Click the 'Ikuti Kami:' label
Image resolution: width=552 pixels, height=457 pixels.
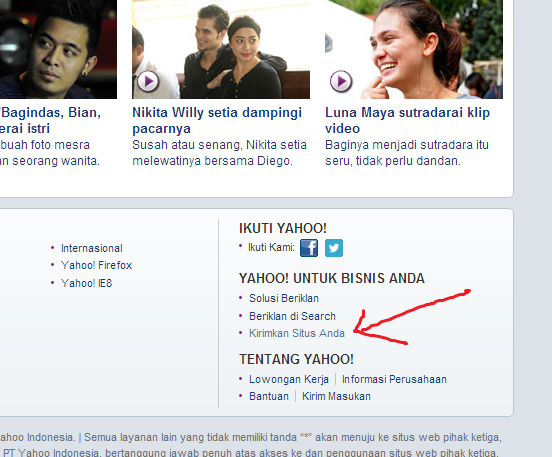271,248
